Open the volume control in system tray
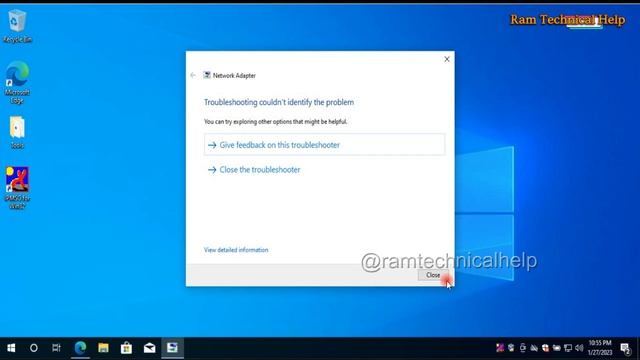640x360 pixels. (x=579, y=348)
